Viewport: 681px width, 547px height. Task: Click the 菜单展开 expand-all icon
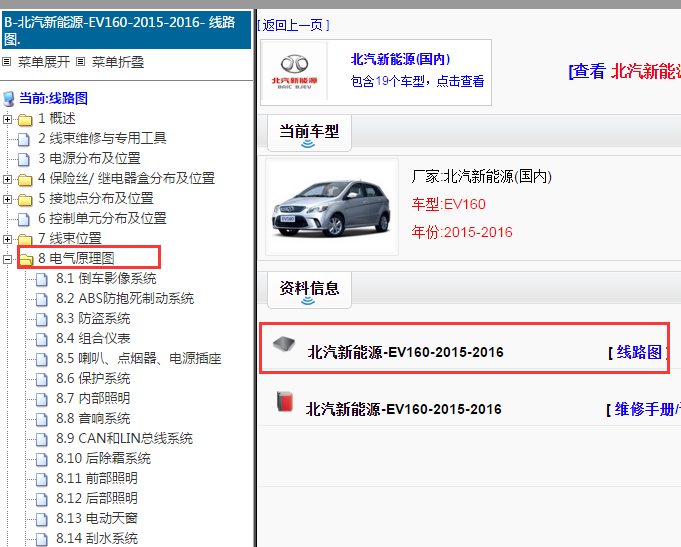7,62
